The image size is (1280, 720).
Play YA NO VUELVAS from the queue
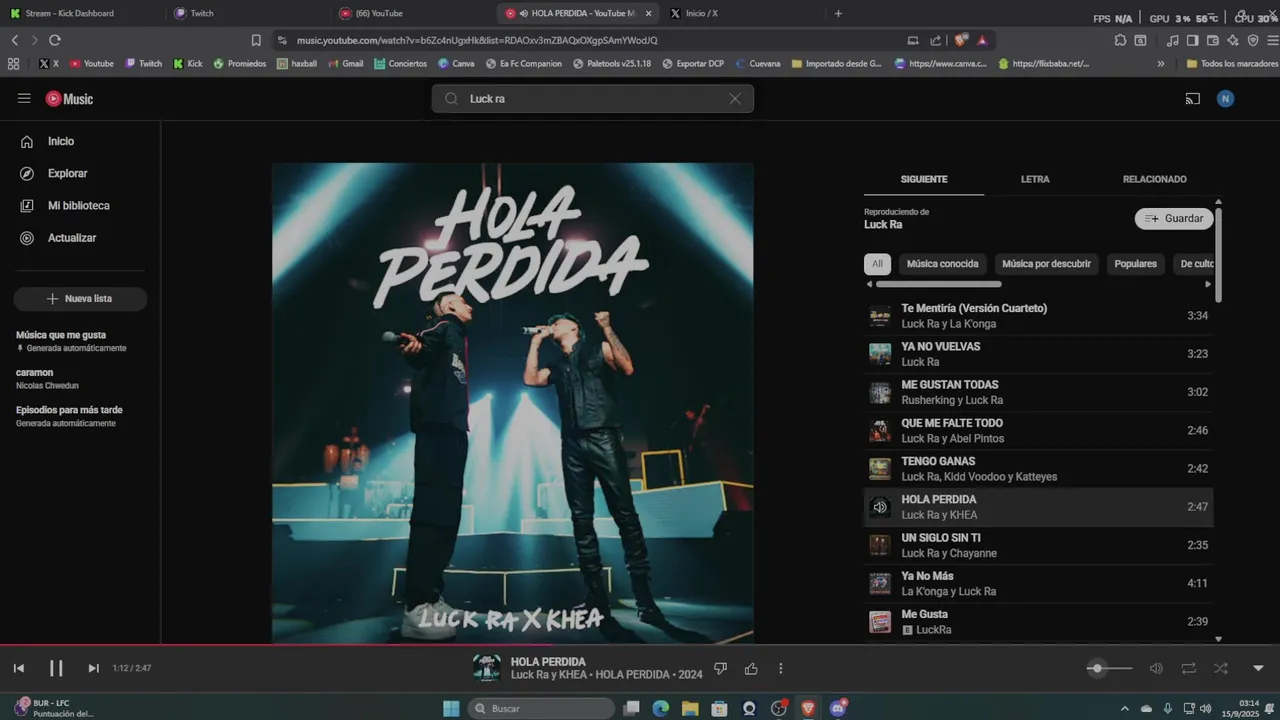click(1038, 354)
